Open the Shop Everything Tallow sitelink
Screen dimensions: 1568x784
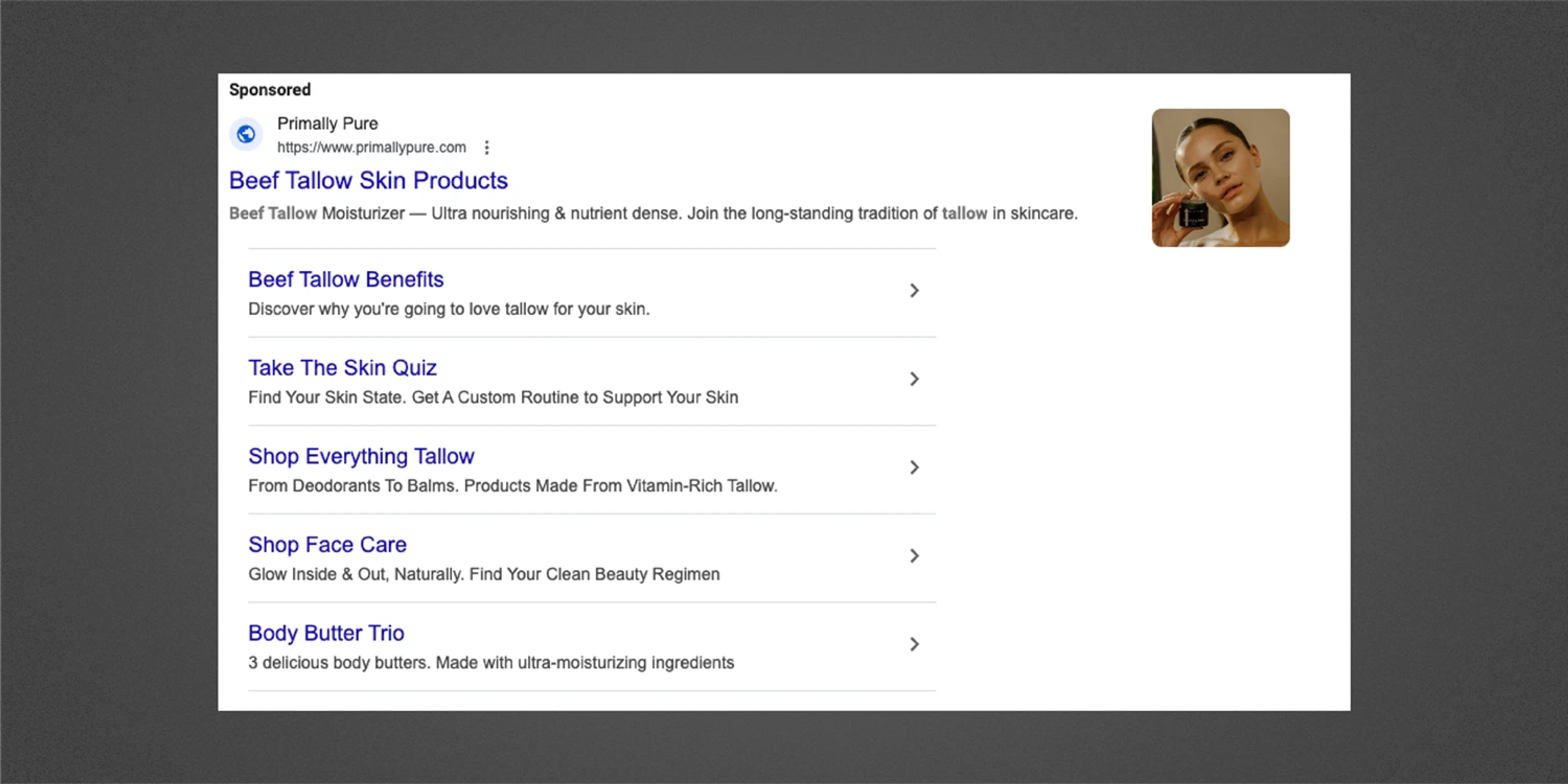pos(360,457)
